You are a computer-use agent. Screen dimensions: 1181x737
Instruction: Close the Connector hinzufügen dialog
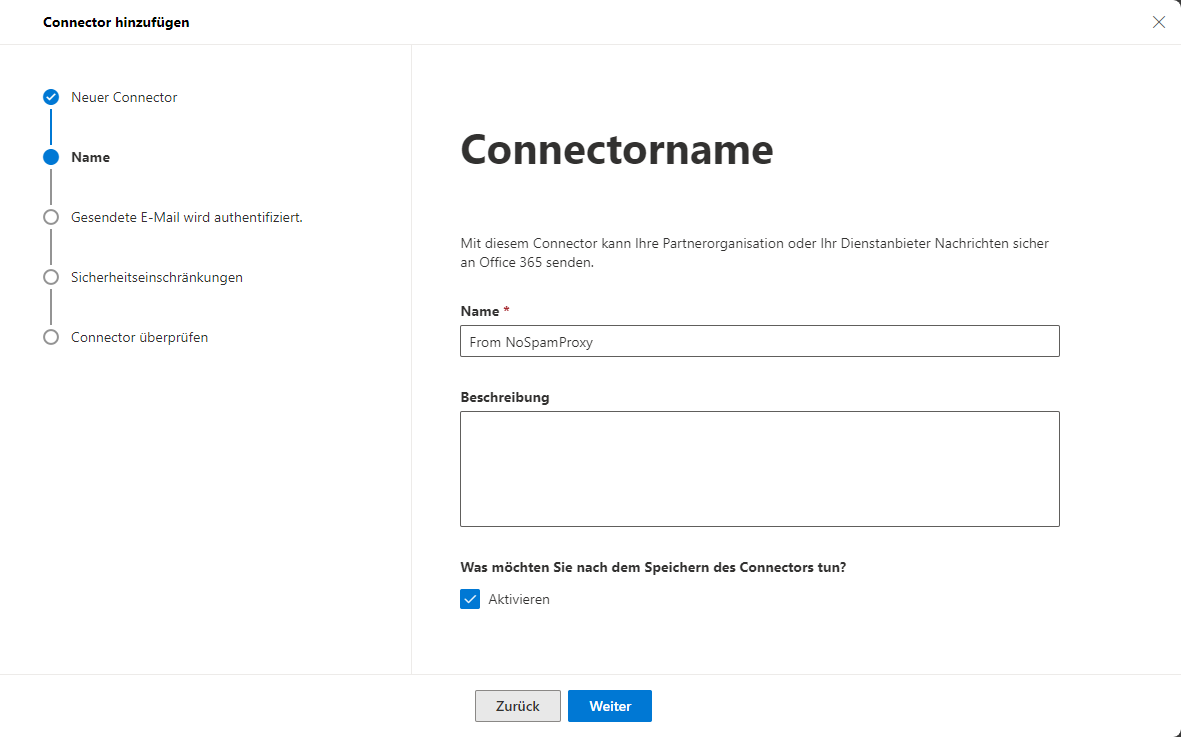coord(1158,22)
